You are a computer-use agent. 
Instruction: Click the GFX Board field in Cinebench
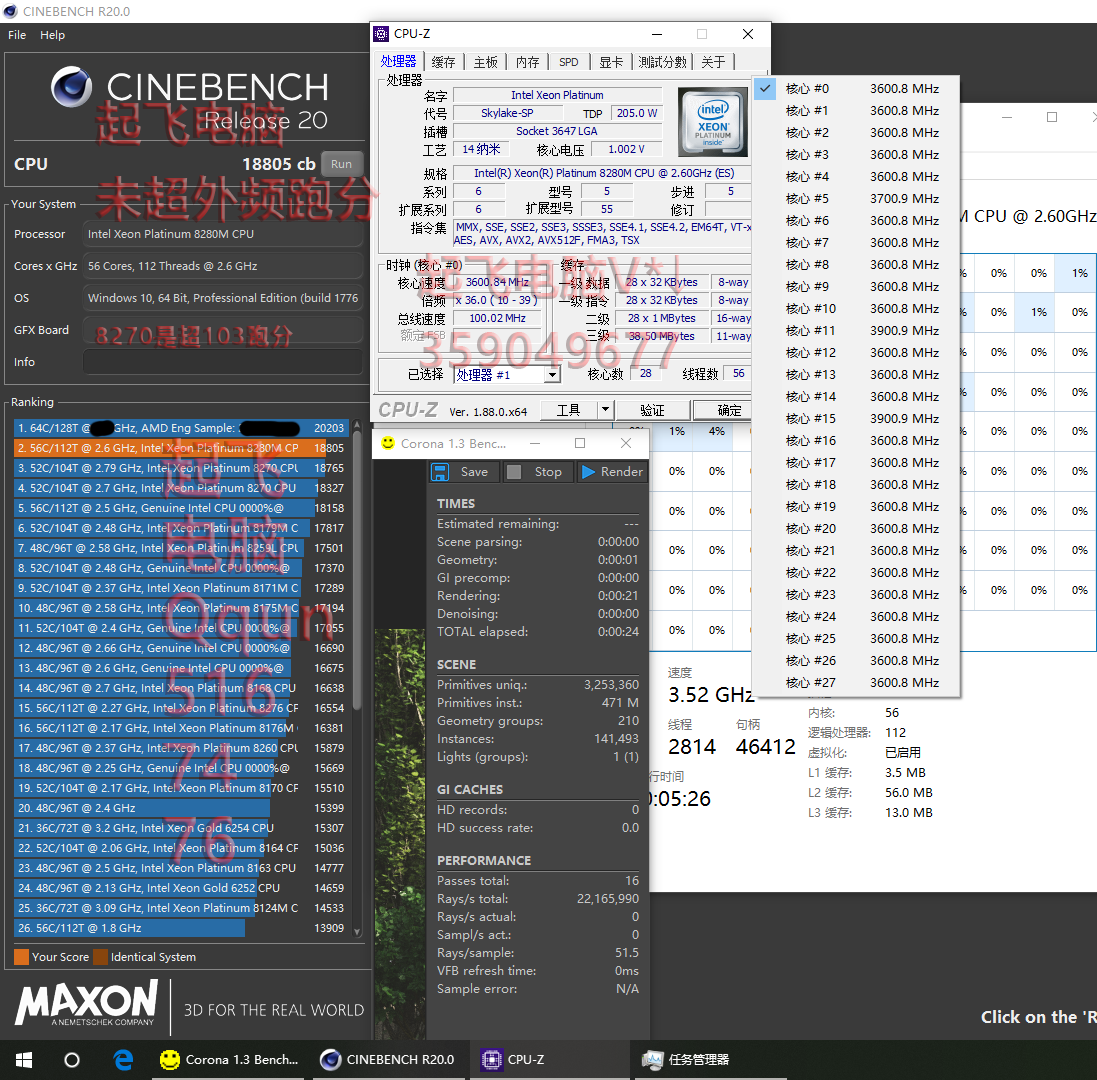[x=222, y=329]
